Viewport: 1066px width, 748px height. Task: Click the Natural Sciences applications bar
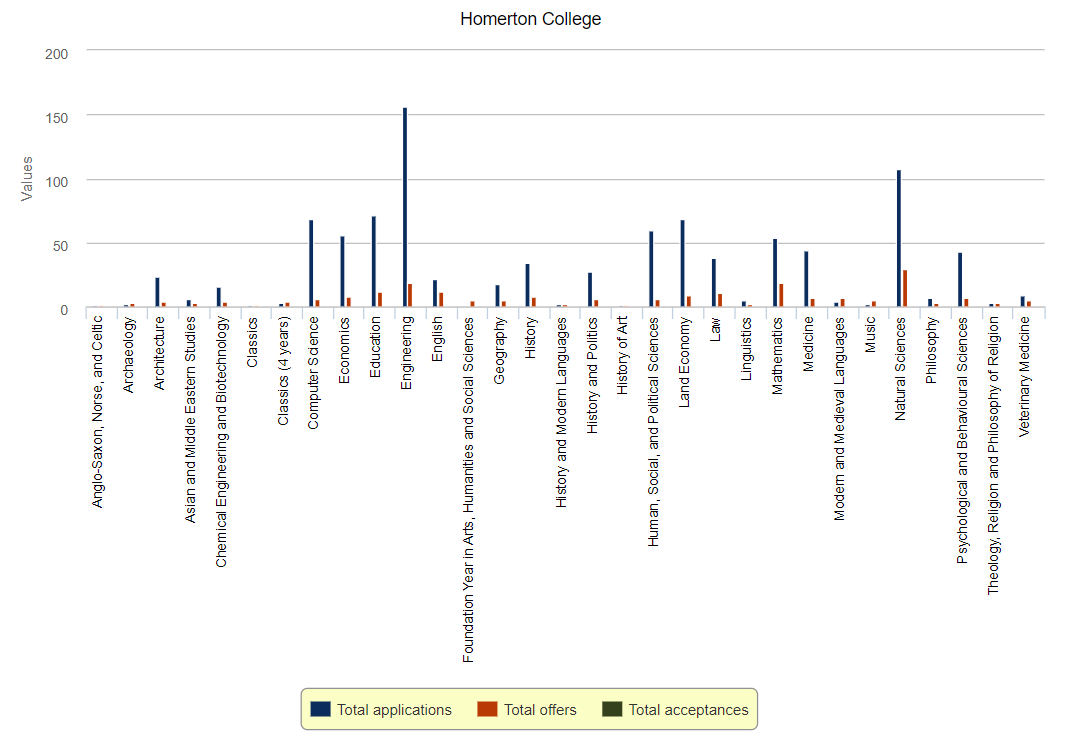(x=899, y=238)
